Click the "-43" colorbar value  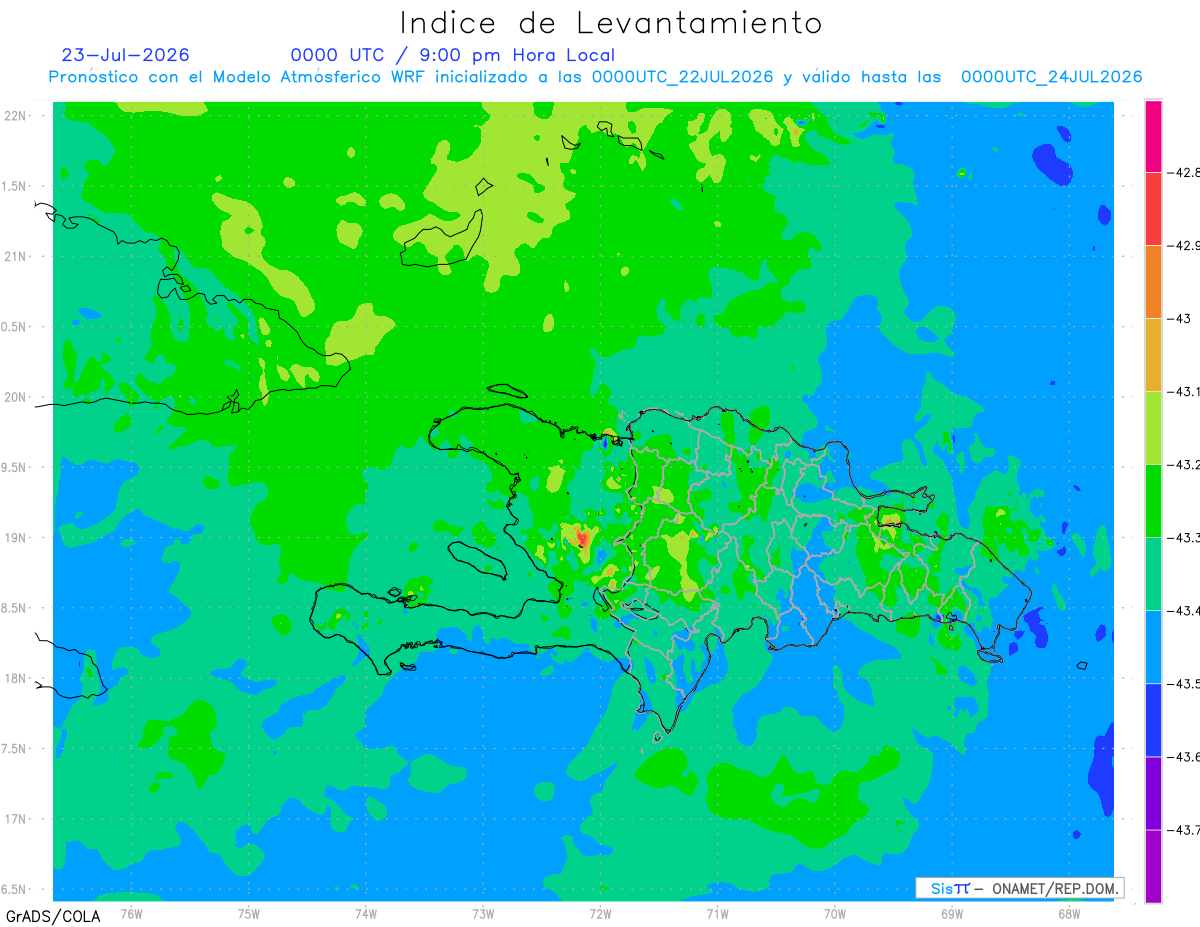coord(1178,318)
